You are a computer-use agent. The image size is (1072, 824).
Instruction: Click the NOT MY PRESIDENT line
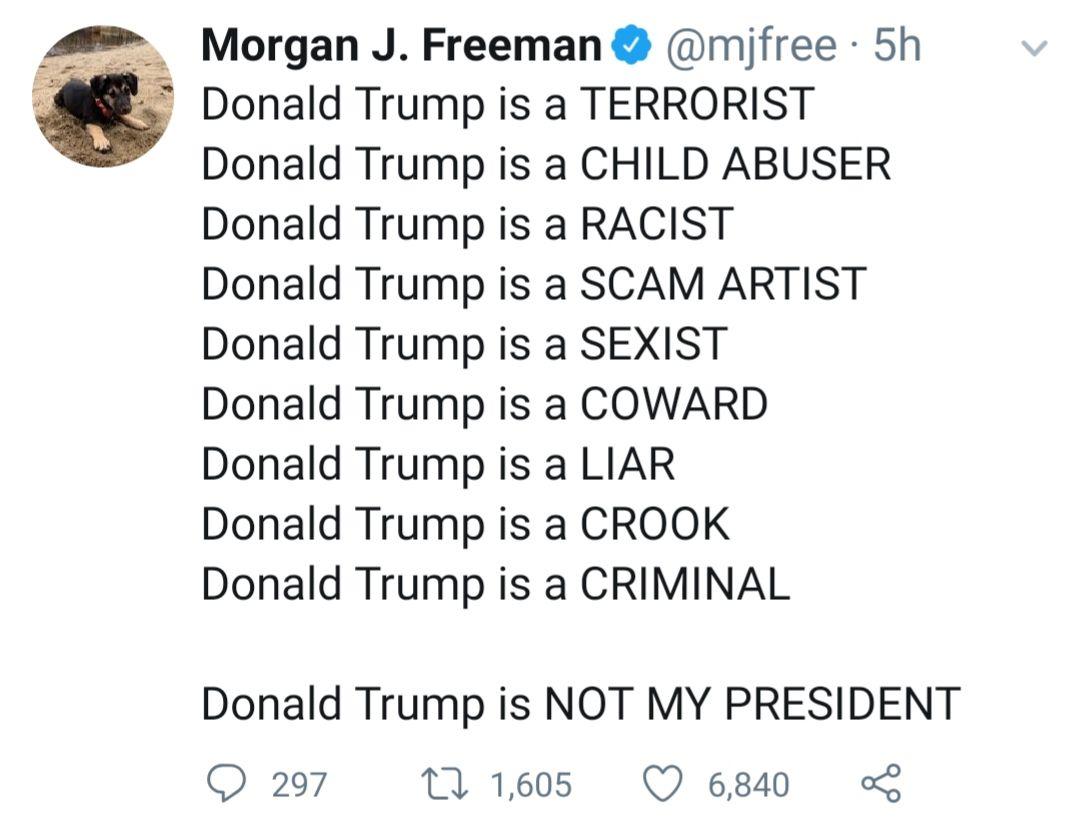(580, 704)
